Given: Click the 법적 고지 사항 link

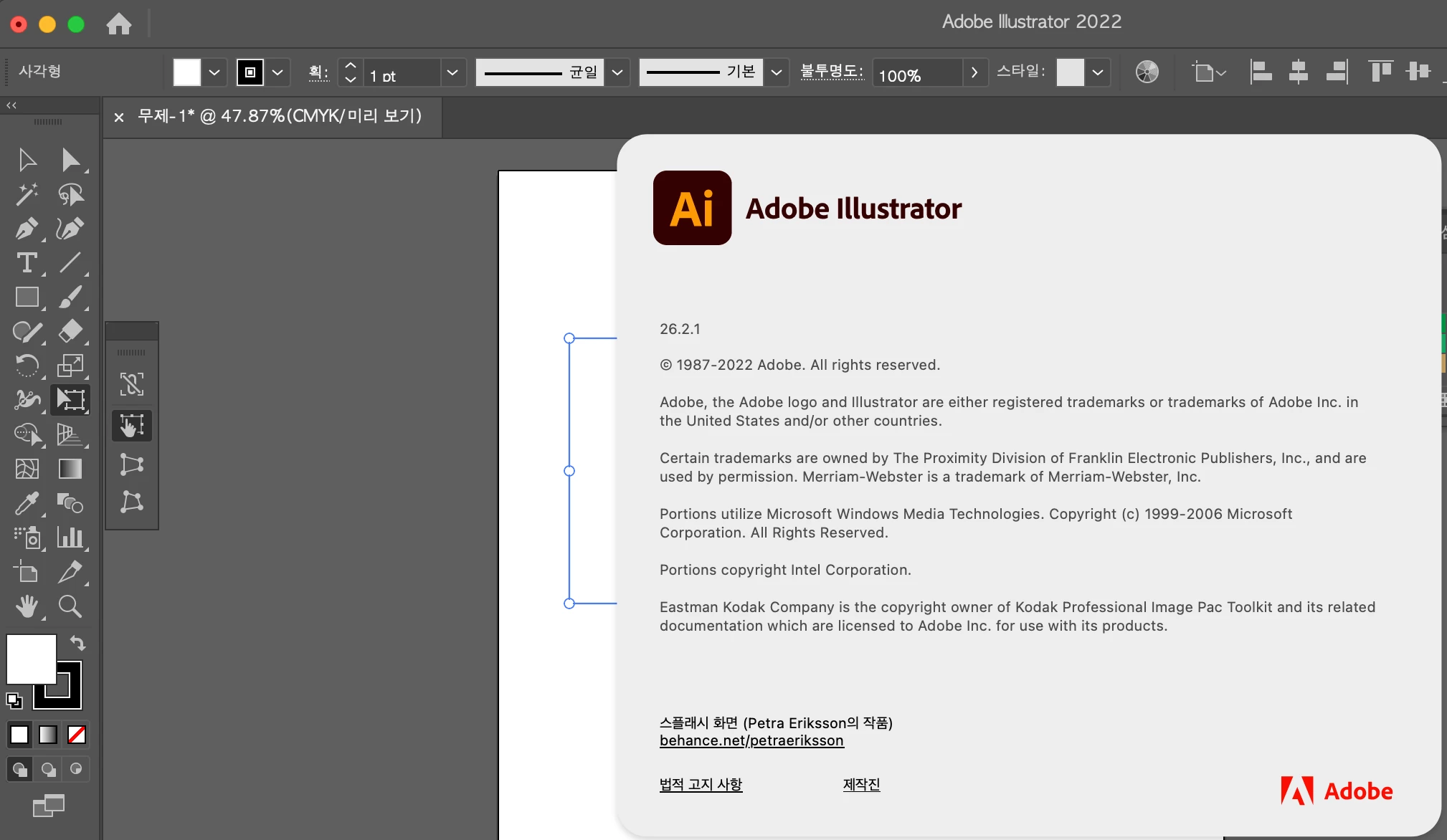Looking at the screenshot, I should coord(701,784).
